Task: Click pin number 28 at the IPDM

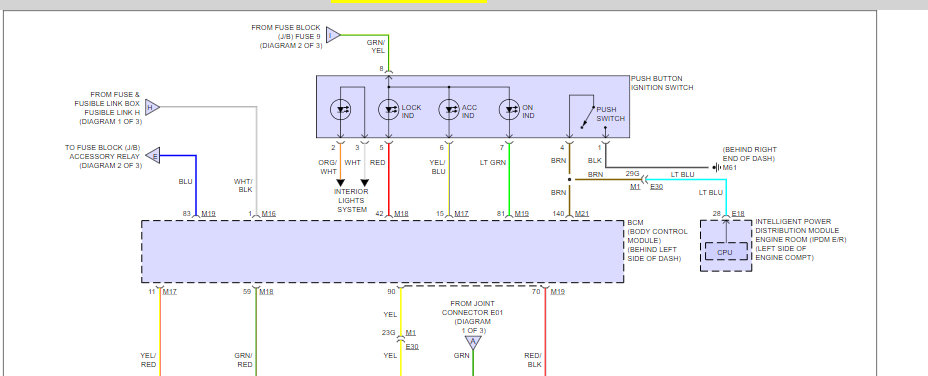Action: point(716,213)
